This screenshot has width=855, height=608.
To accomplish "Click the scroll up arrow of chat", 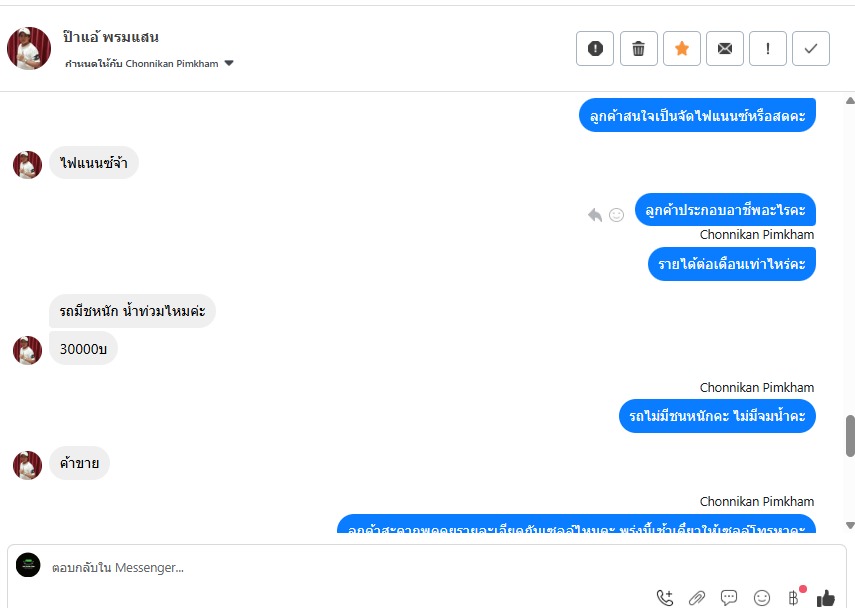I will pyautogui.click(x=850, y=100).
